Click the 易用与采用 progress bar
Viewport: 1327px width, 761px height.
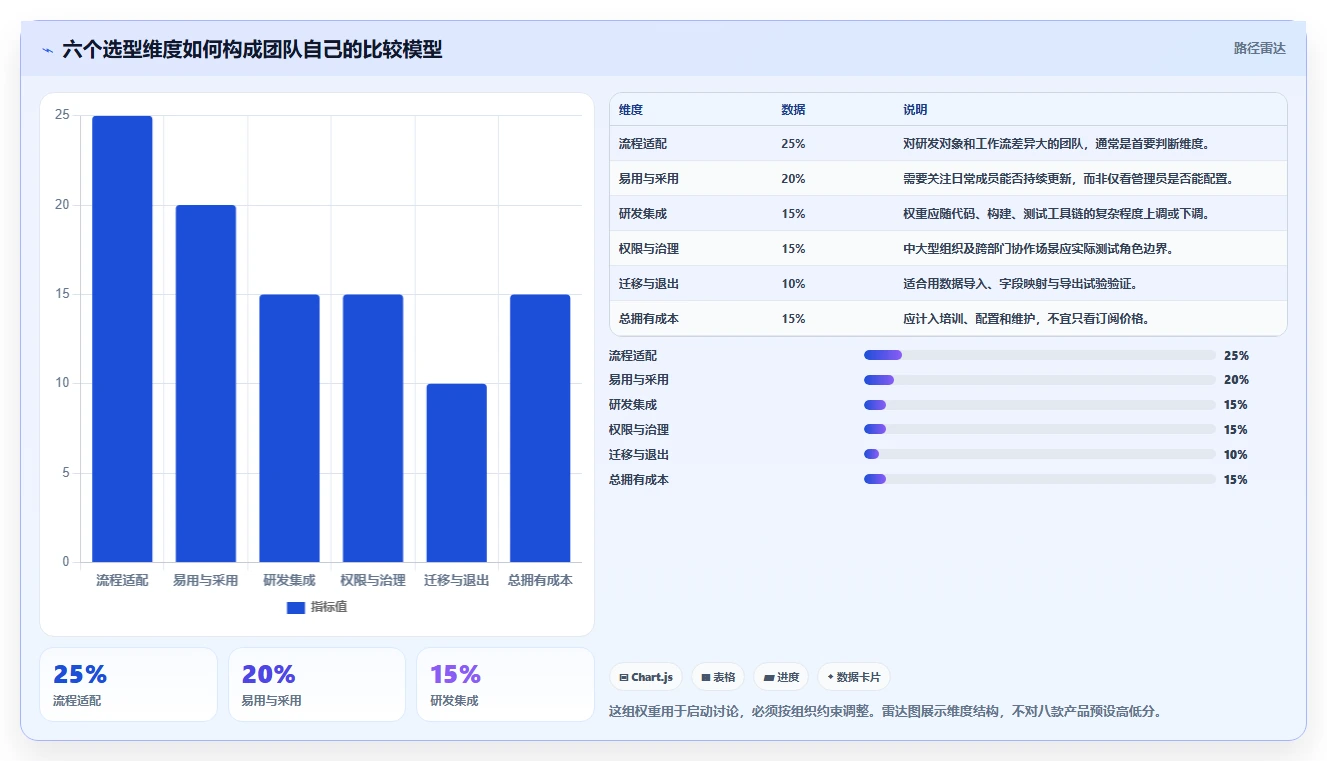coord(1040,380)
